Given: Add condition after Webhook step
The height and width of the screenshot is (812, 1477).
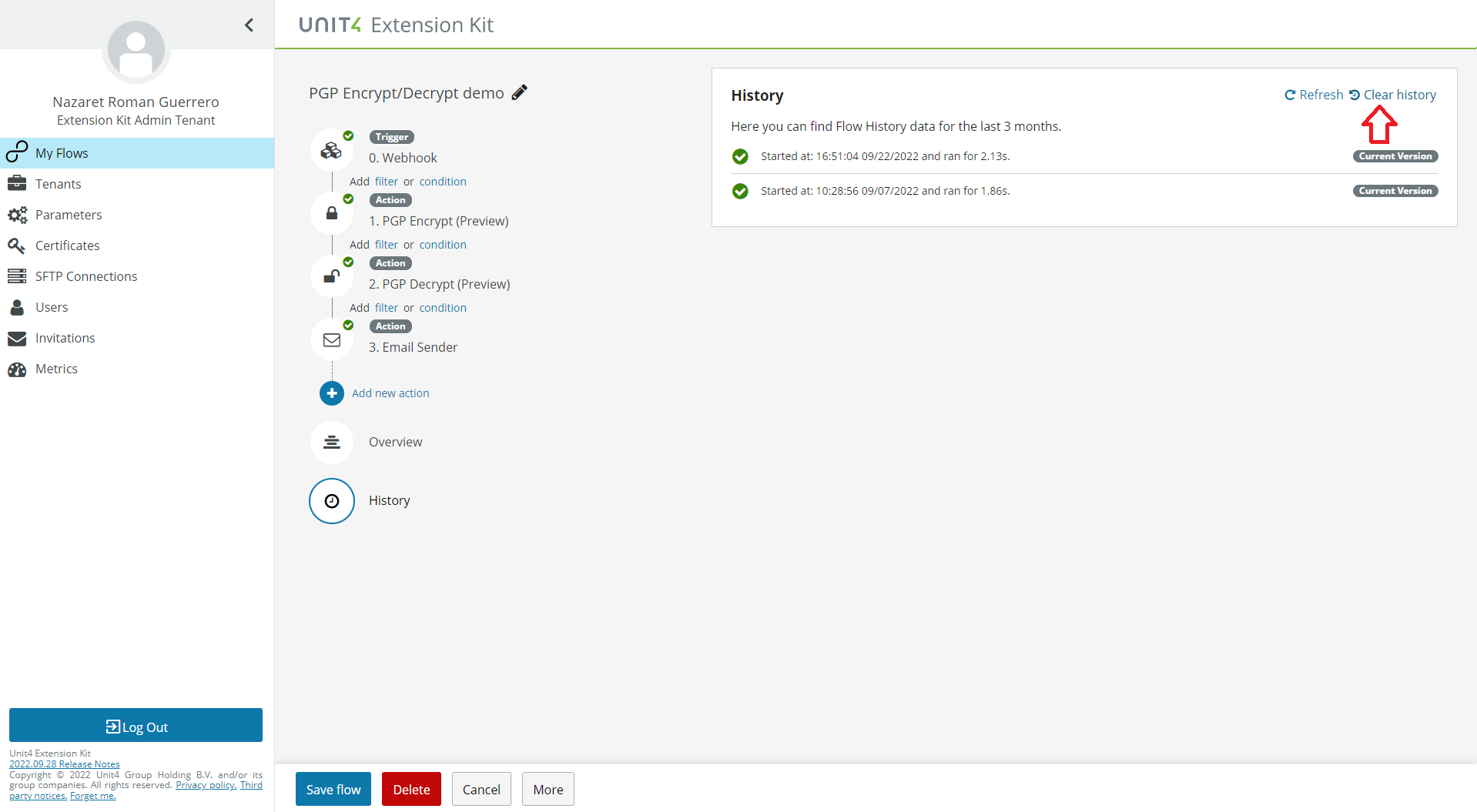Looking at the screenshot, I should 443,182.
